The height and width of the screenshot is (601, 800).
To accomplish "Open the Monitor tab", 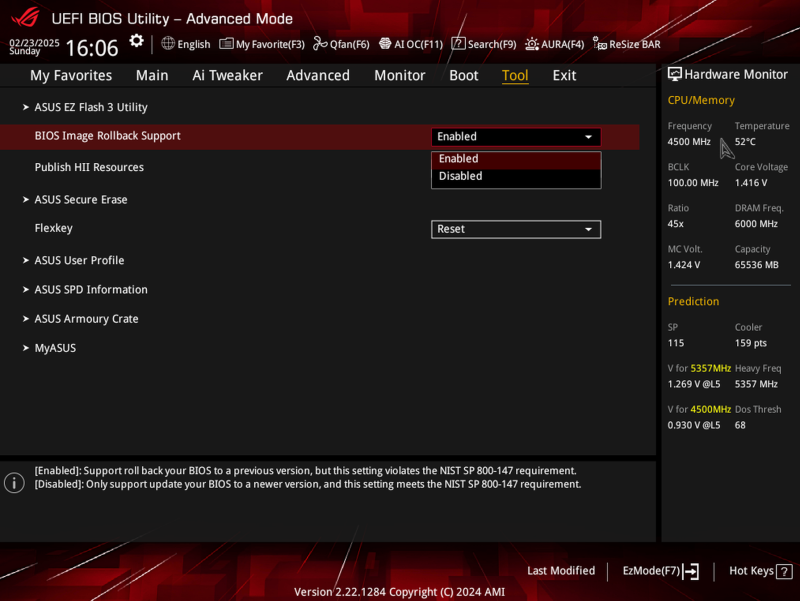I will click(x=399, y=76).
